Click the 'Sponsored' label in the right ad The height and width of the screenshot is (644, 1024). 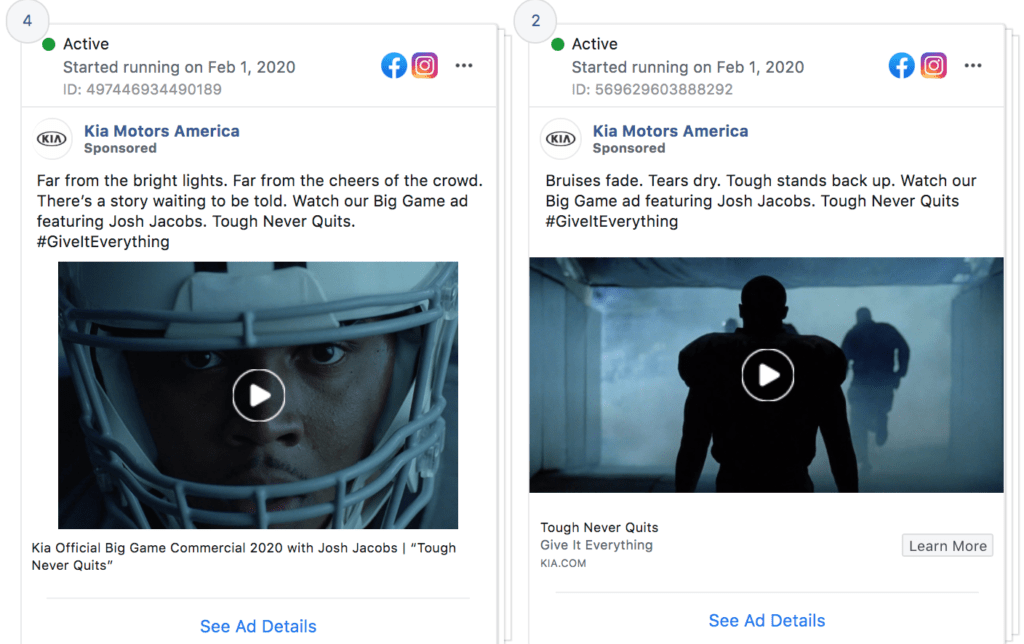pyautogui.click(x=629, y=148)
